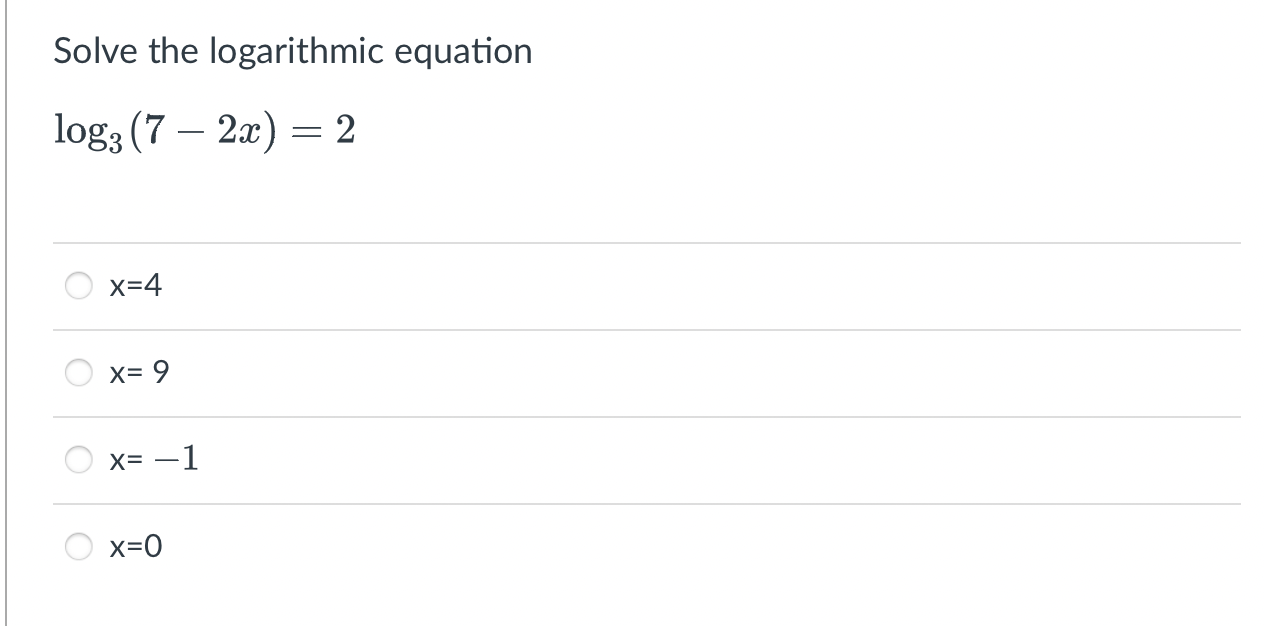The image size is (1264, 626).
Task: Choose the answer option x= −1
Action: (x=152, y=460)
